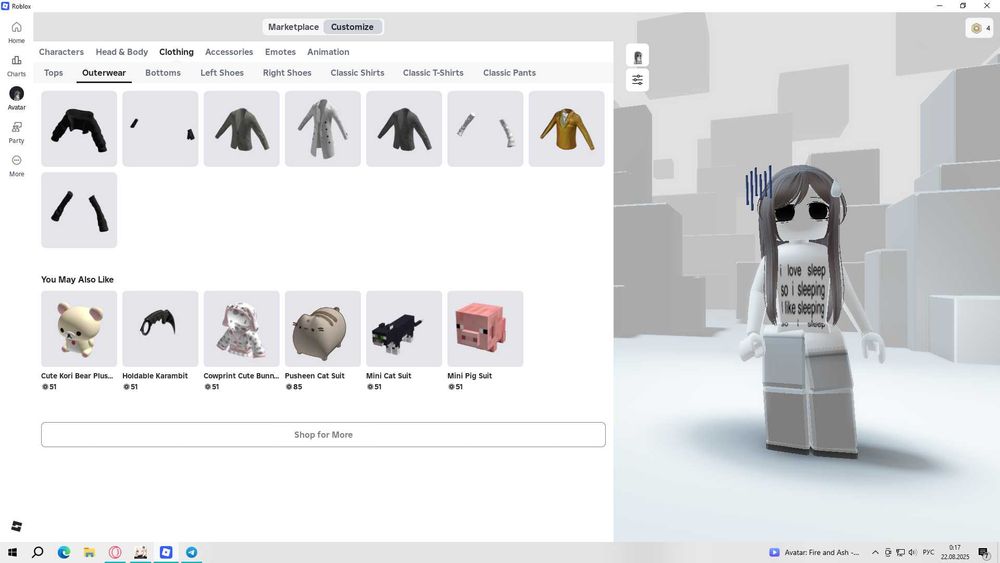Equip the dark green blazer item
This screenshot has width=1000, height=563.
point(242,129)
